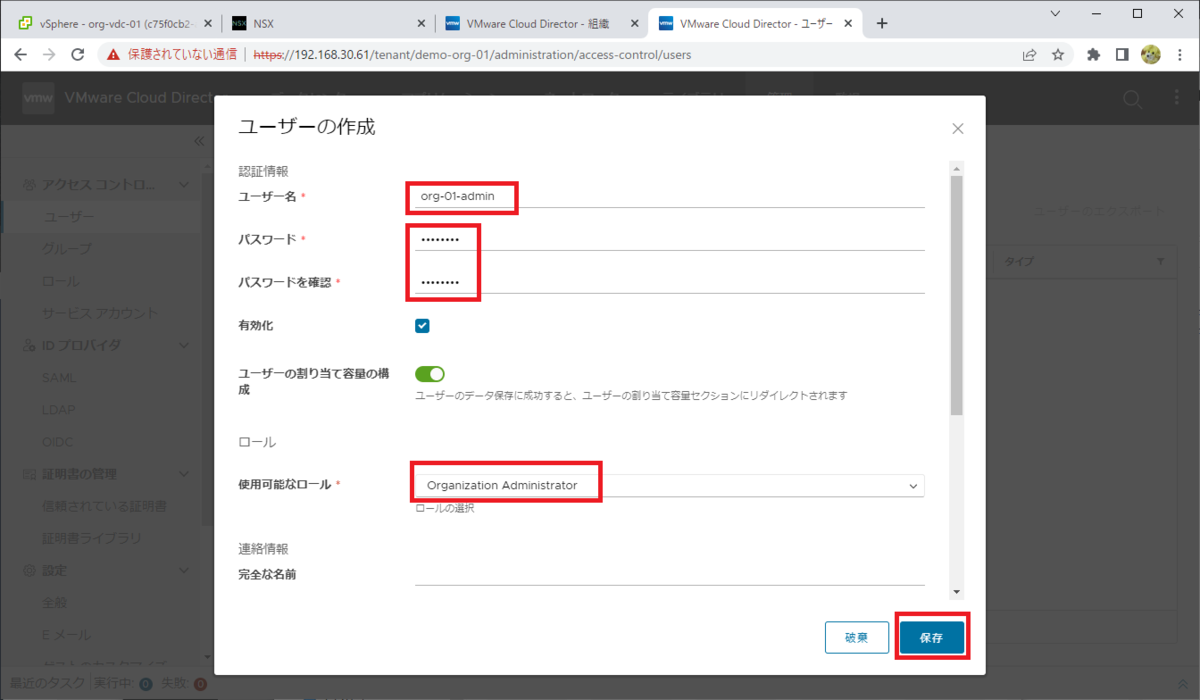Collapse the 設定 section
1200x700 pixels.
[x=183, y=570]
